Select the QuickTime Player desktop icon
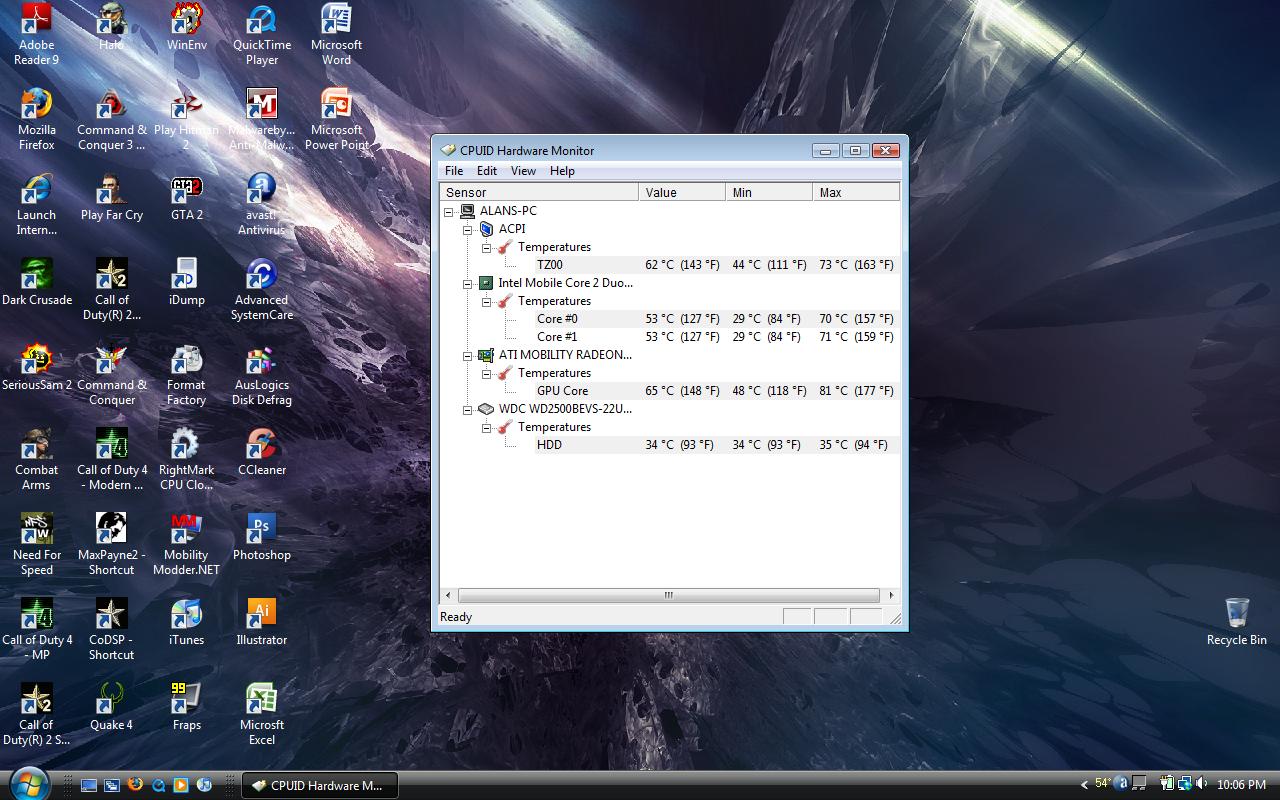The image size is (1280, 800). (262, 34)
